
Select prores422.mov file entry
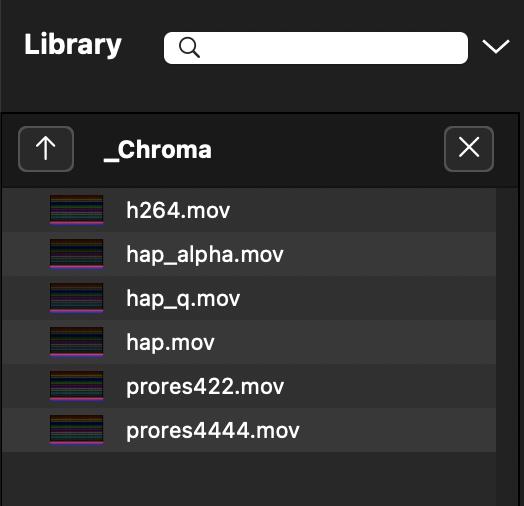249,386
